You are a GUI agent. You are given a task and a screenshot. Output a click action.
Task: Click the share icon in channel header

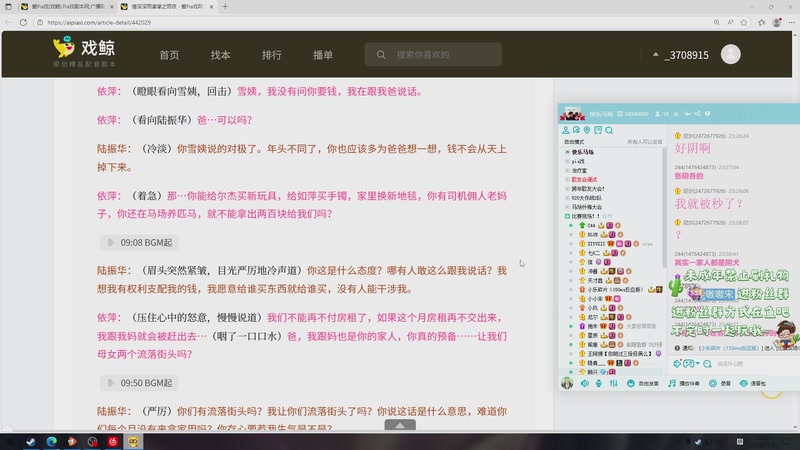pos(697,114)
